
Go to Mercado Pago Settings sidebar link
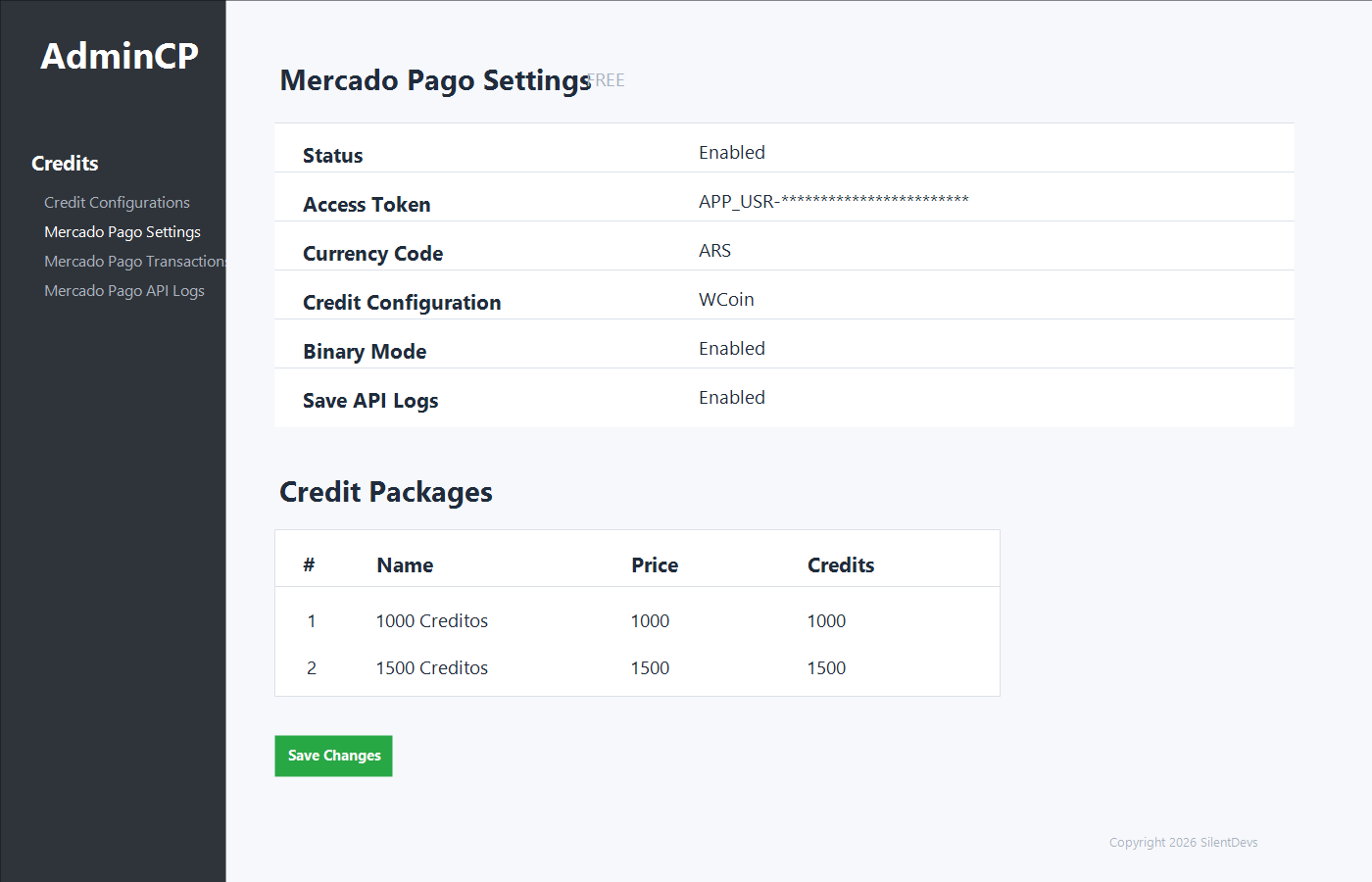(122, 232)
